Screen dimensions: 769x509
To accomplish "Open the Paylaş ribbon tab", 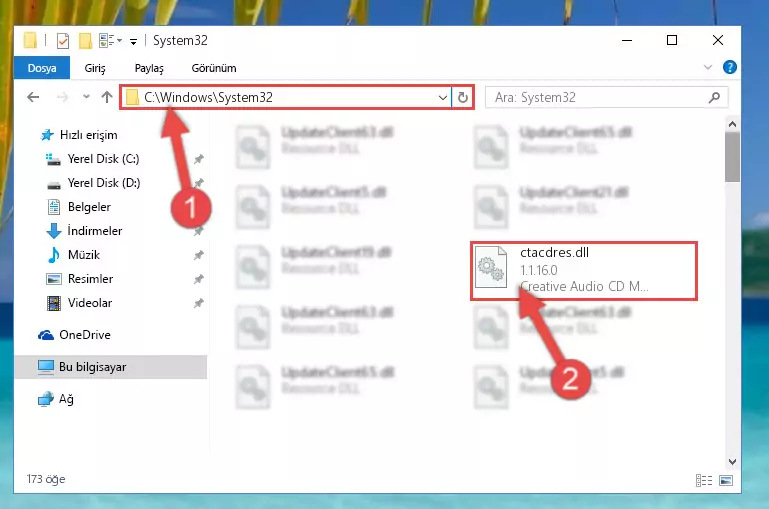I will [x=149, y=68].
